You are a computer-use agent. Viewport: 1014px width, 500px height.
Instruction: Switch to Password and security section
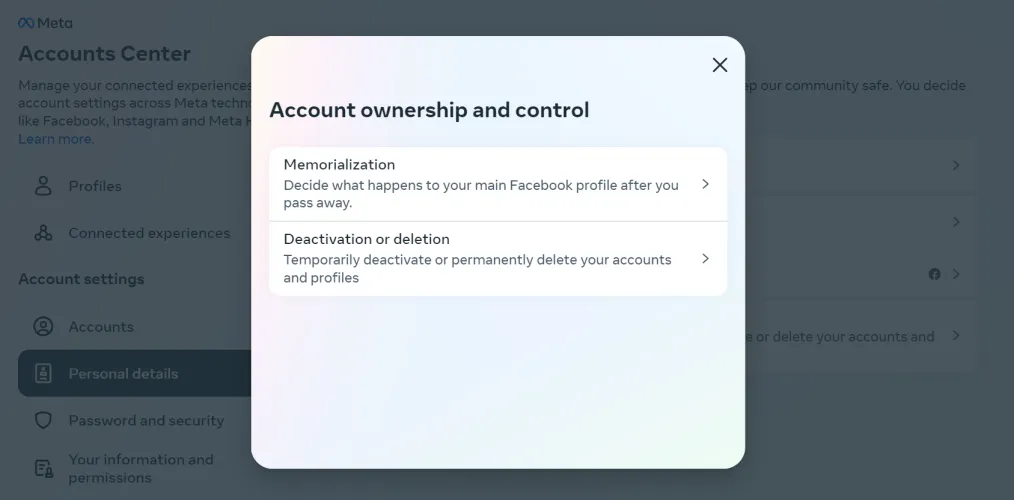click(x=146, y=421)
